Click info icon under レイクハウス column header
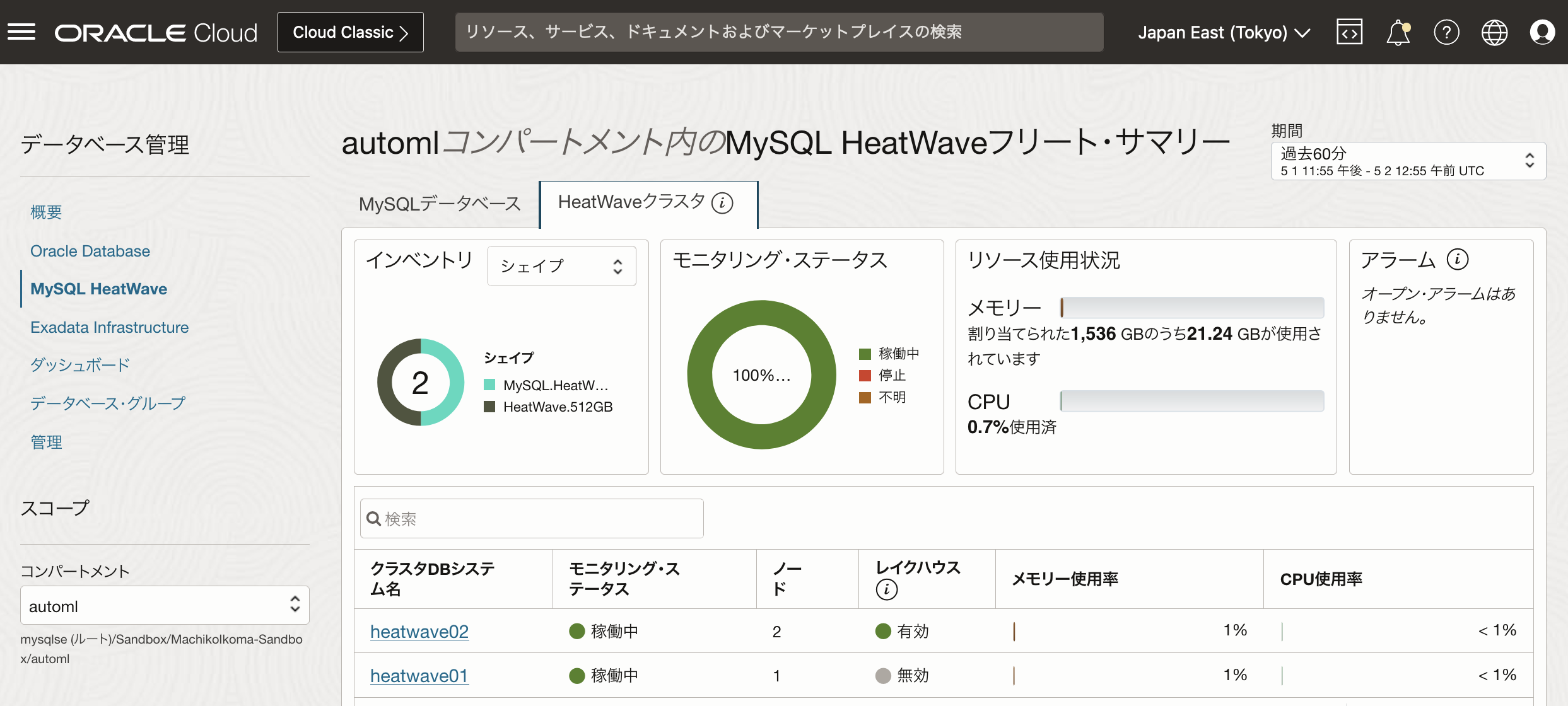The width and height of the screenshot is (1568, 706). pos(886,589)
